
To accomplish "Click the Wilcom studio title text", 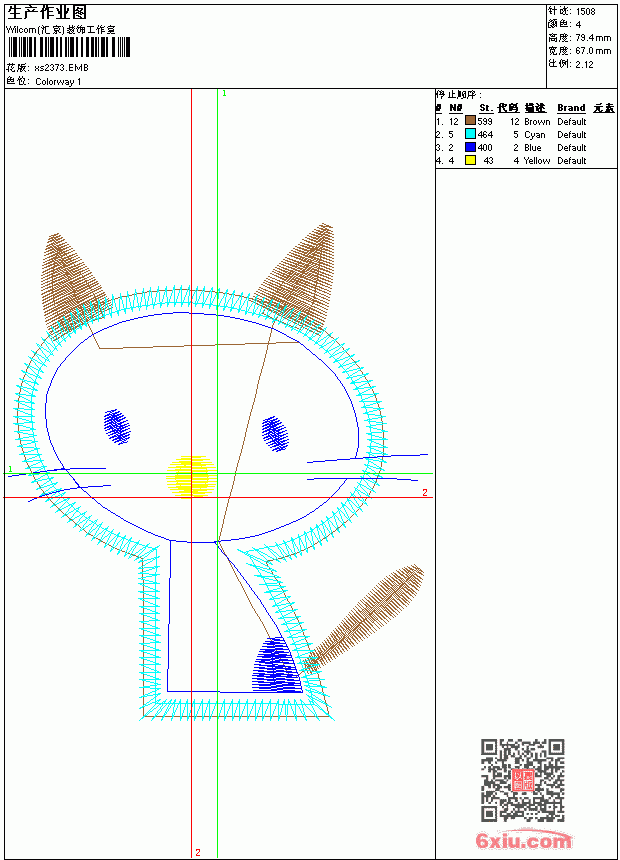I will click(x=61, y=30).
